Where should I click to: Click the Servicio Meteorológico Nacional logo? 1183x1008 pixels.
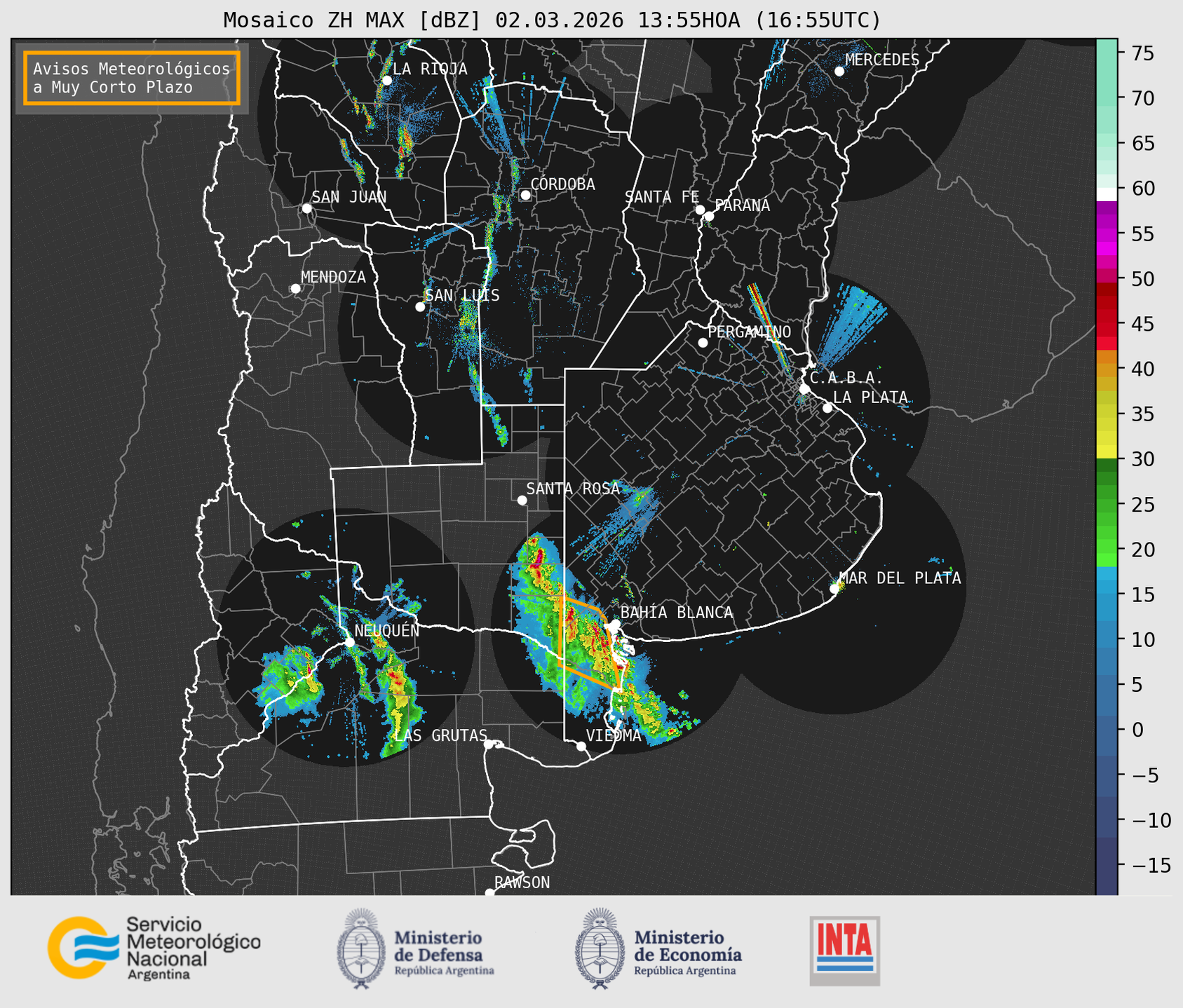coord(153,948)
